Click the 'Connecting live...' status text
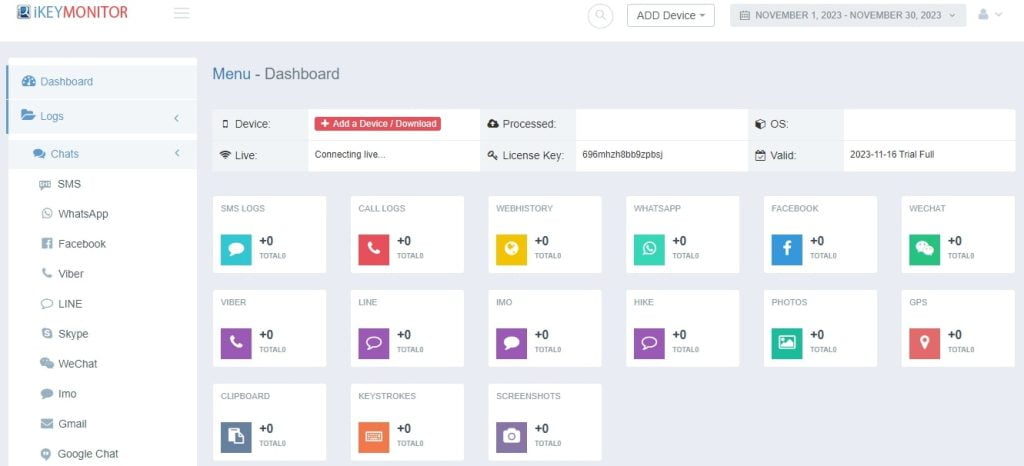The height and width of the screenshot is (466, 1024). point(349,155)
